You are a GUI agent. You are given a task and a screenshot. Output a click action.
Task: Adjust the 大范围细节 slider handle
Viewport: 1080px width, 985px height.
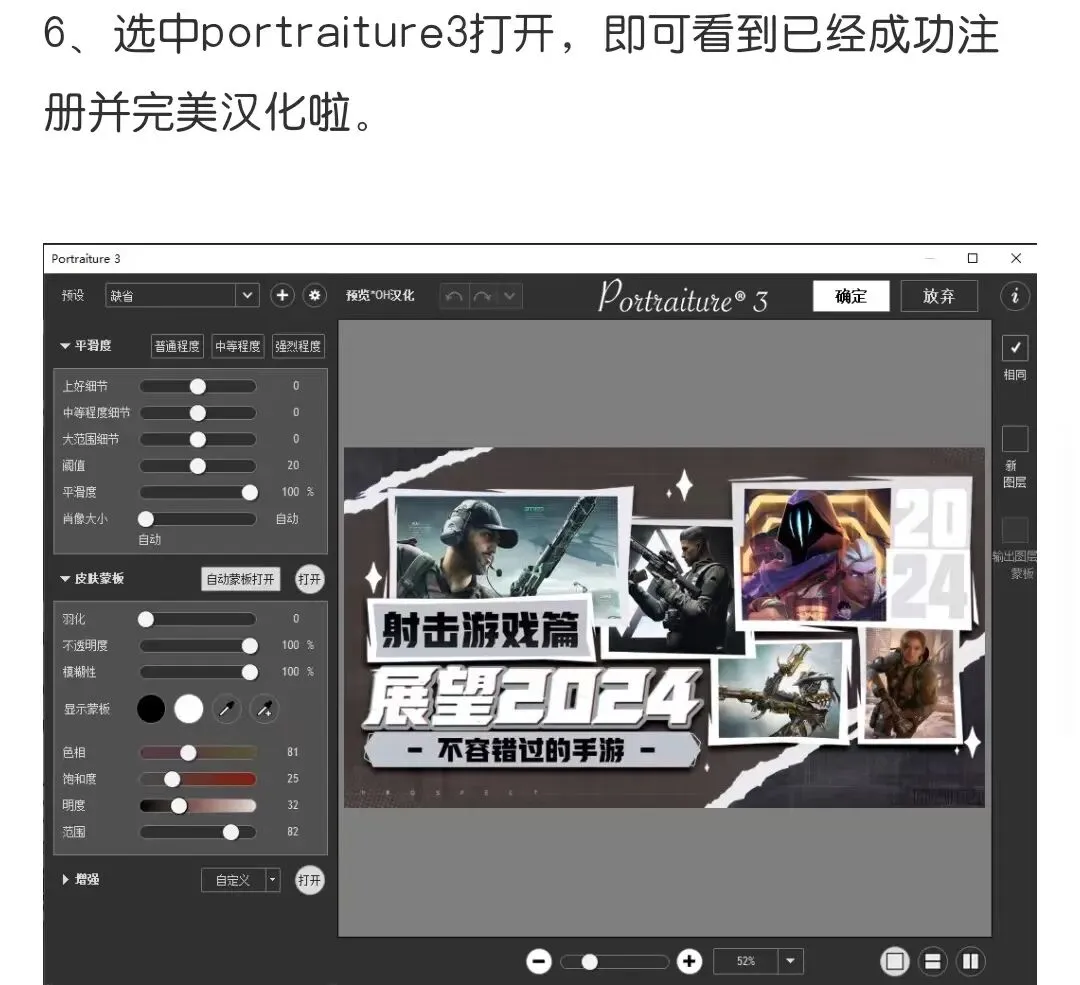click(x=198, y=439)
